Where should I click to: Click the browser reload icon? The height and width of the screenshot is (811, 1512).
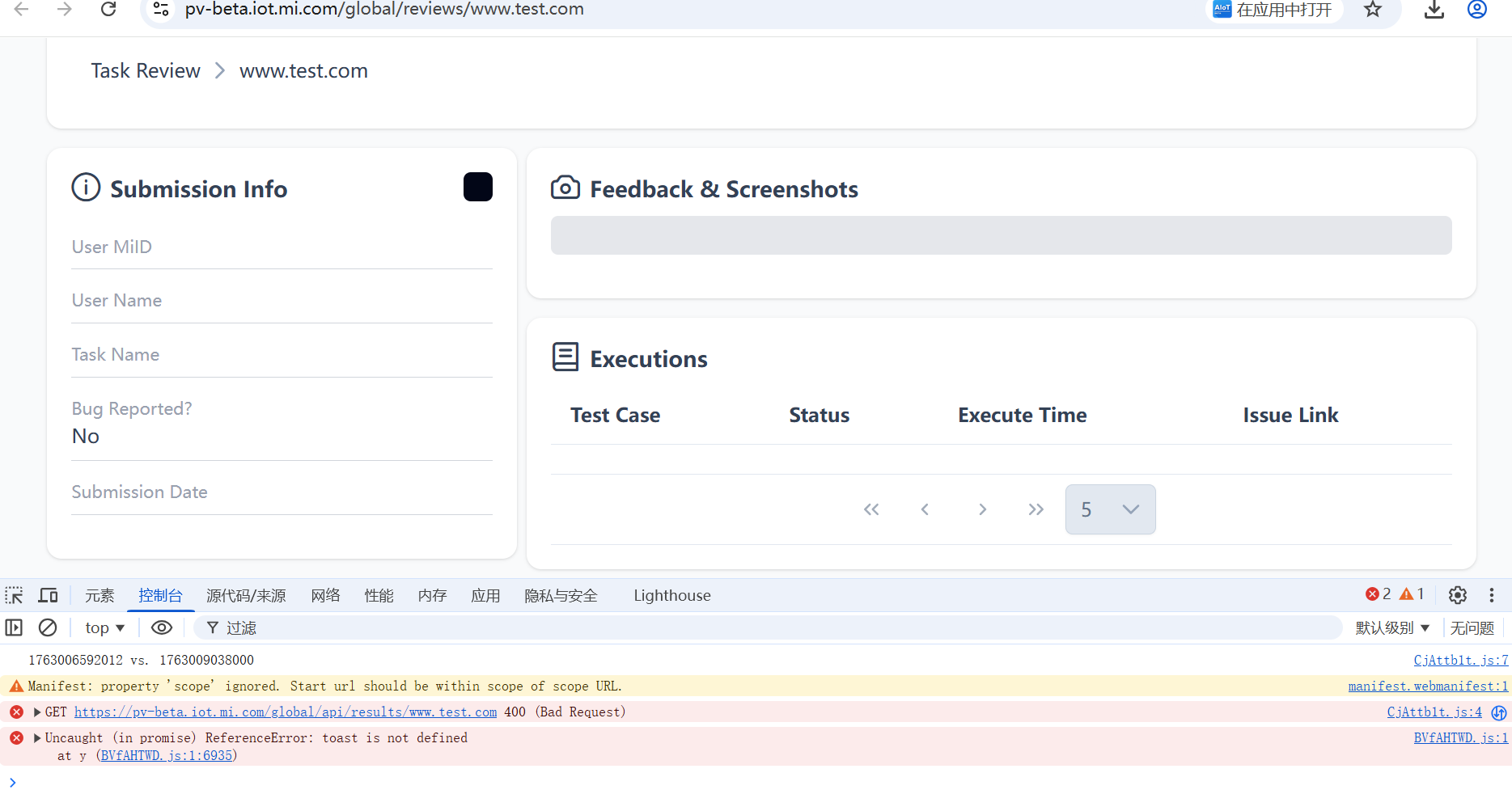coord(108,10)
